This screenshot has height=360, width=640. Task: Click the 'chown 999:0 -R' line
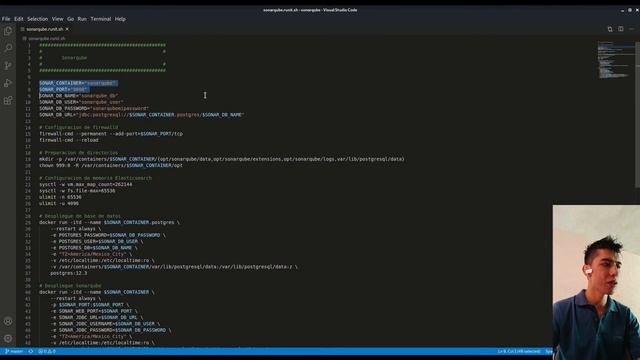pos(111,165)
